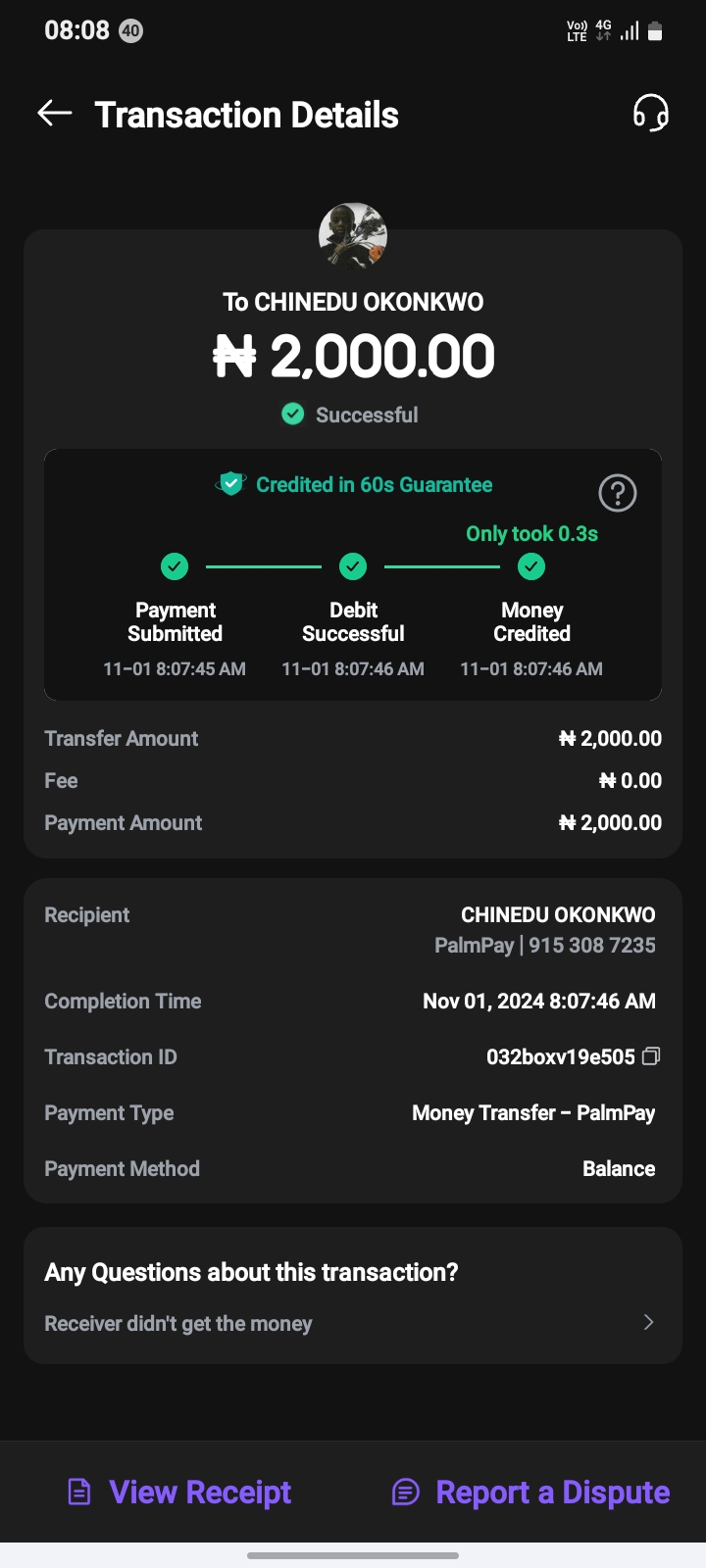The width and height of the screenshot is (706, 1568).
Task: Open customer support headset icon
Action: point(650,114)
